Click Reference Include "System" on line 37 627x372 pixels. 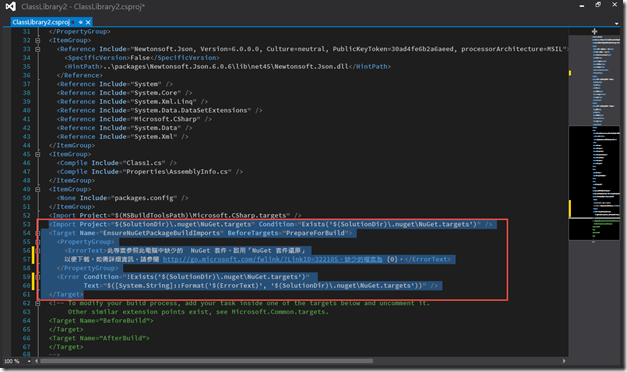click(115, 84)
